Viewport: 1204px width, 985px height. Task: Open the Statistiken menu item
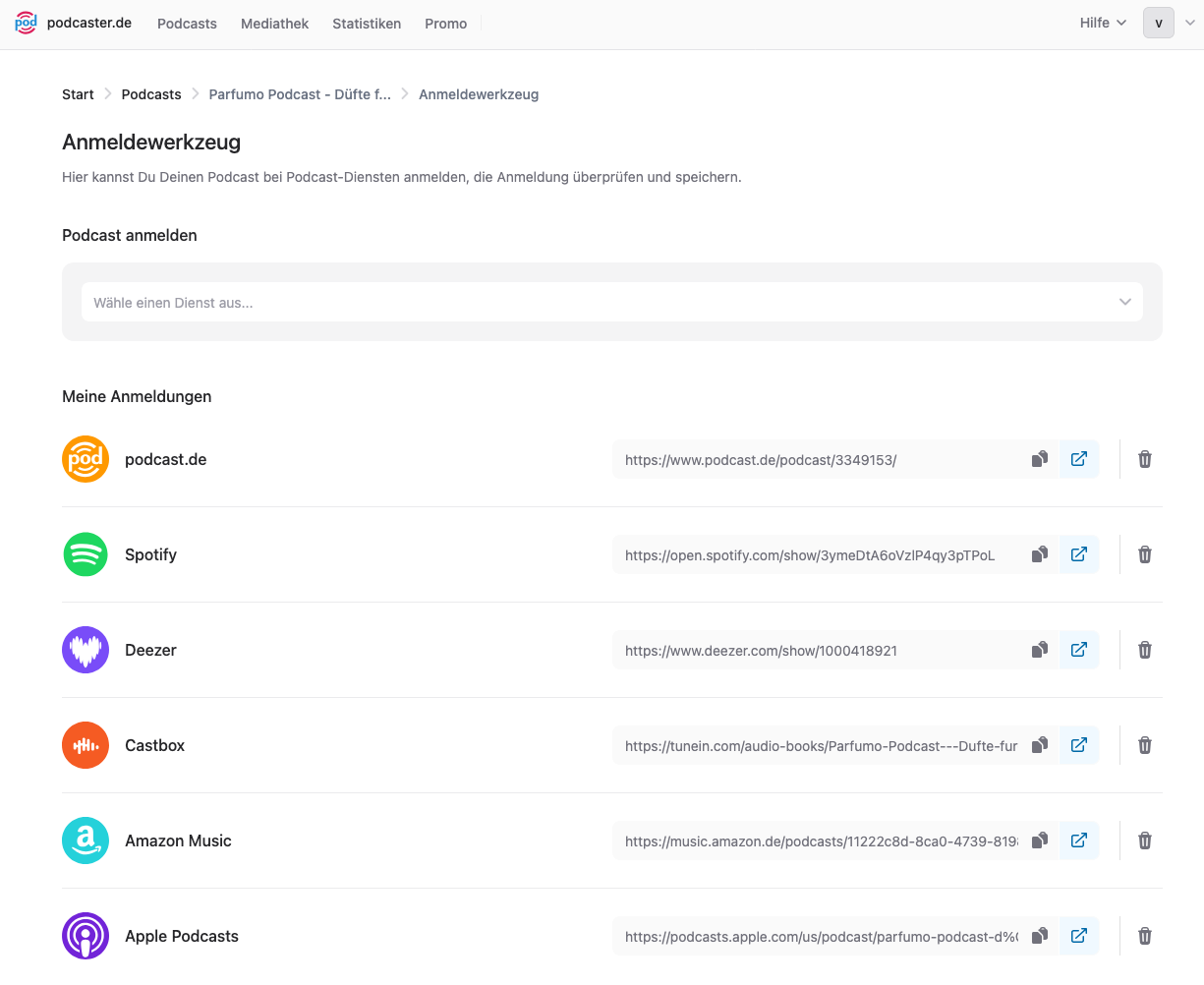(367, 24)
